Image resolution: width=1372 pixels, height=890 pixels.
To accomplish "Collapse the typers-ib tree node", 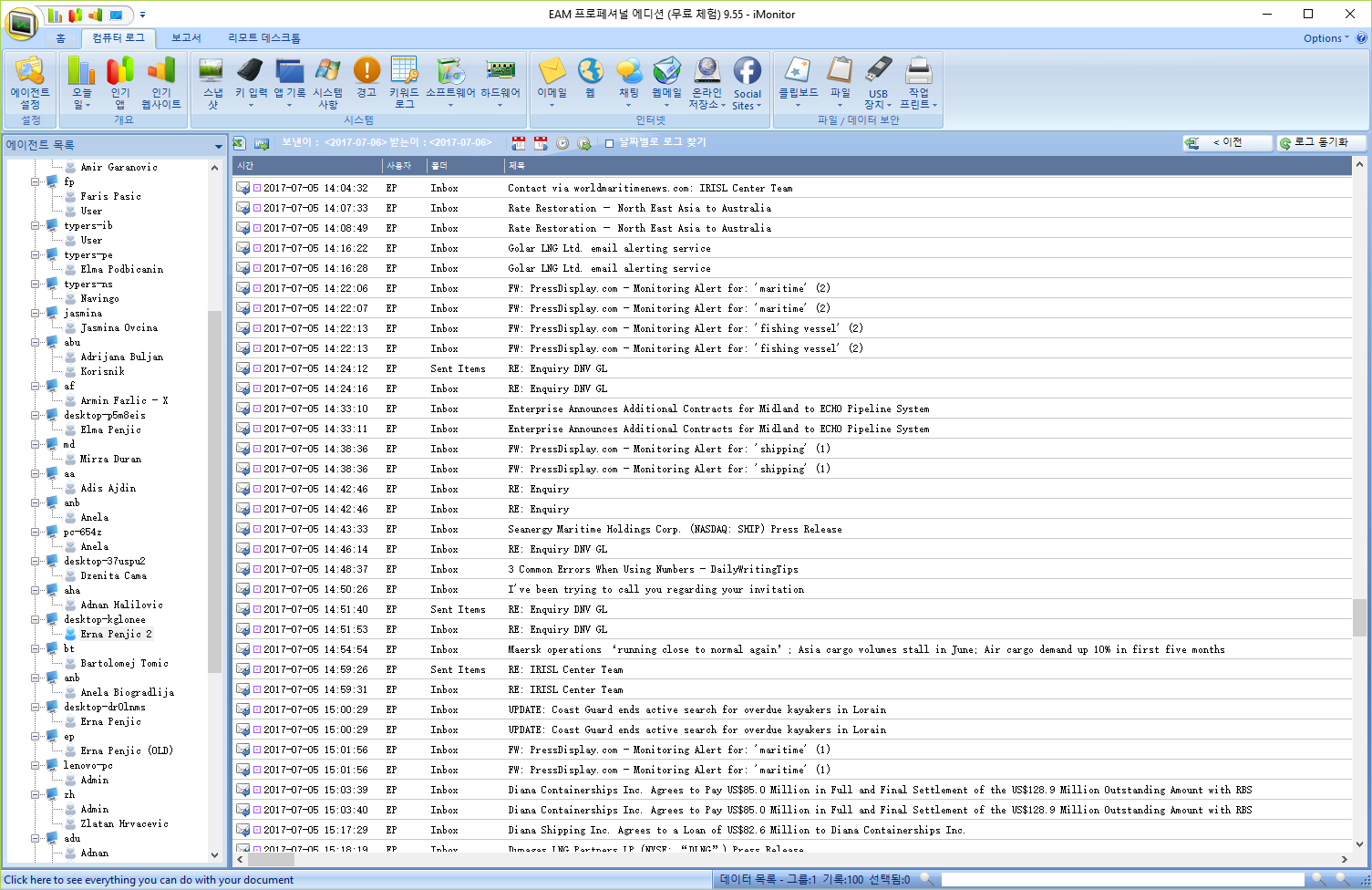I will [35, 225].
